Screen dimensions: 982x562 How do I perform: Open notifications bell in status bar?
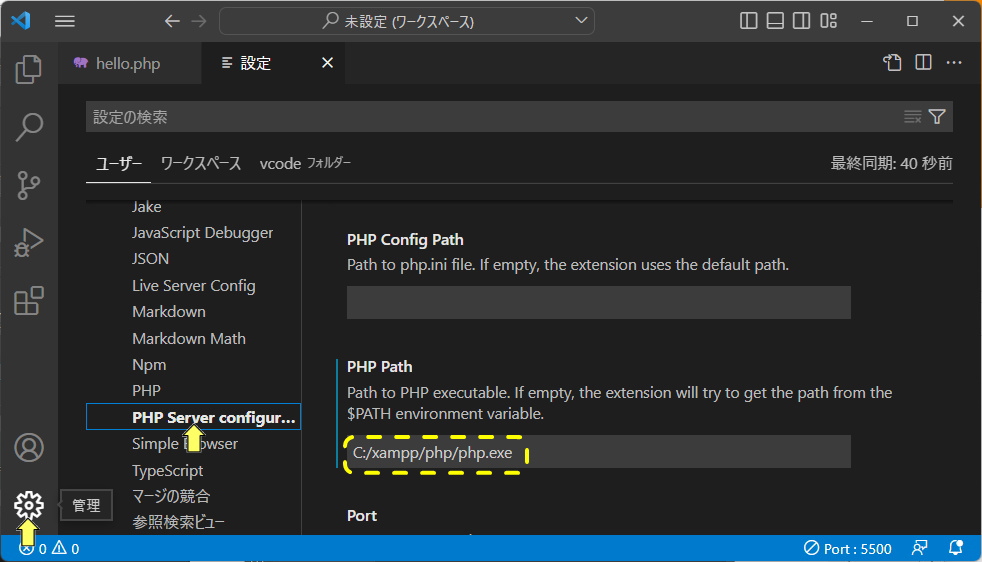click(x=956, y=548)
